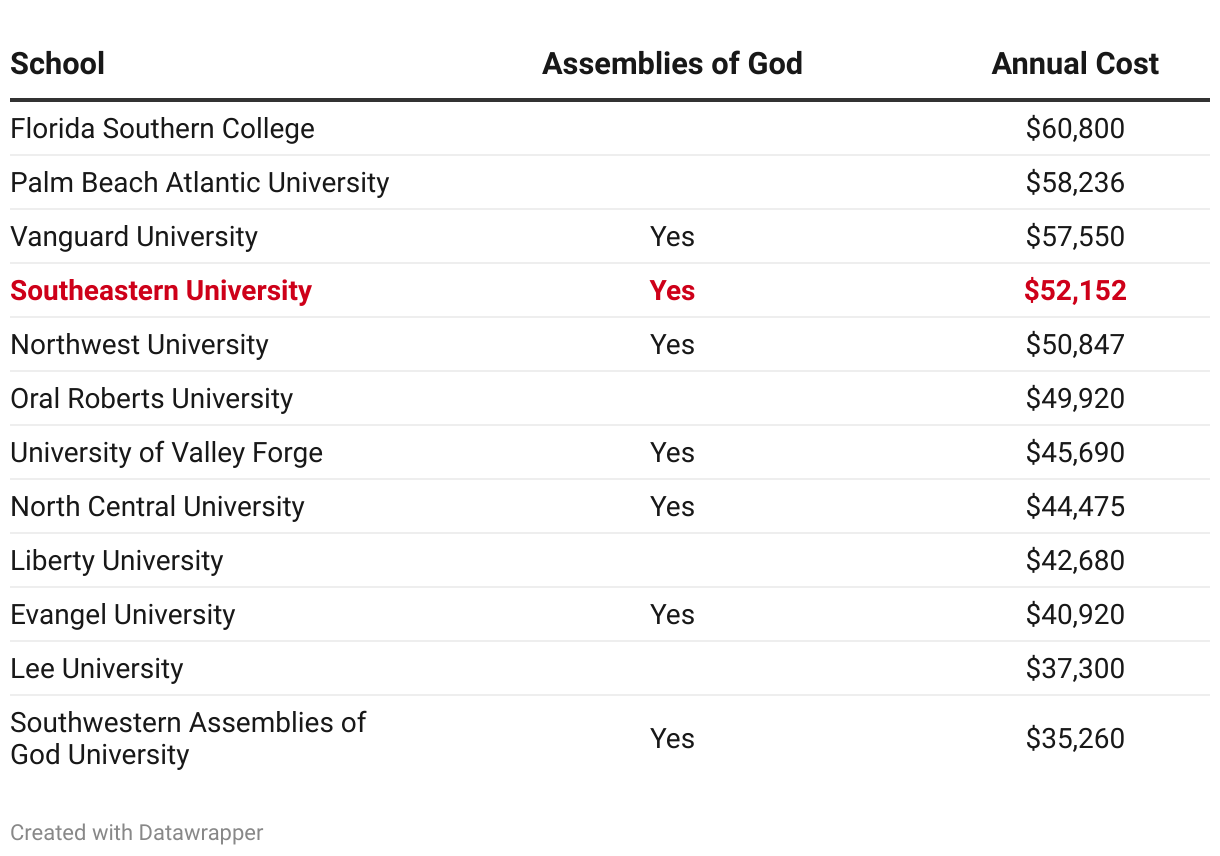Select the Liberty University cell
The image size is (1220, 856).
click(x=117, y=561)
